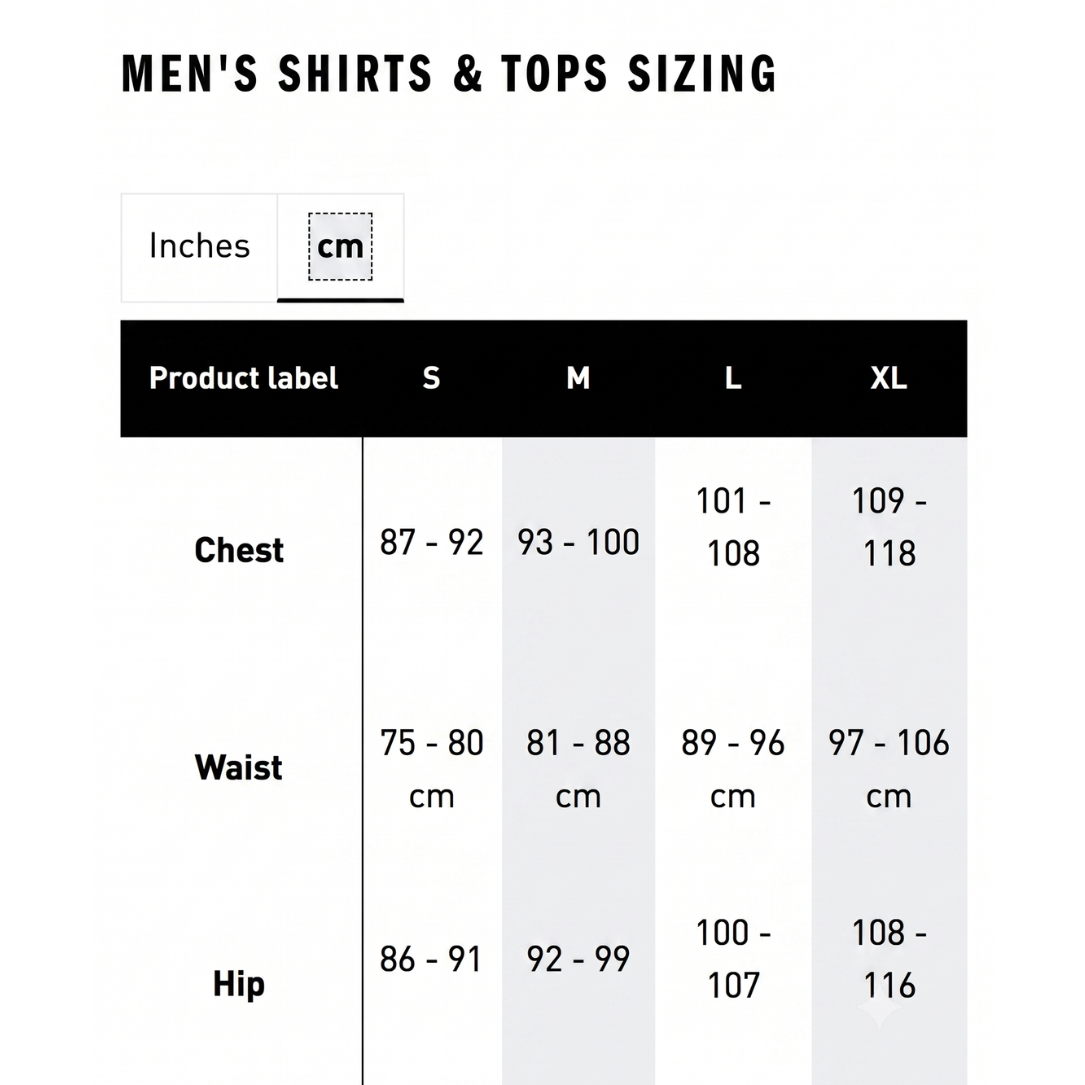Screen dimensions: 1085x1085
Task: Select the Hip row label
Action: [239, 984]
